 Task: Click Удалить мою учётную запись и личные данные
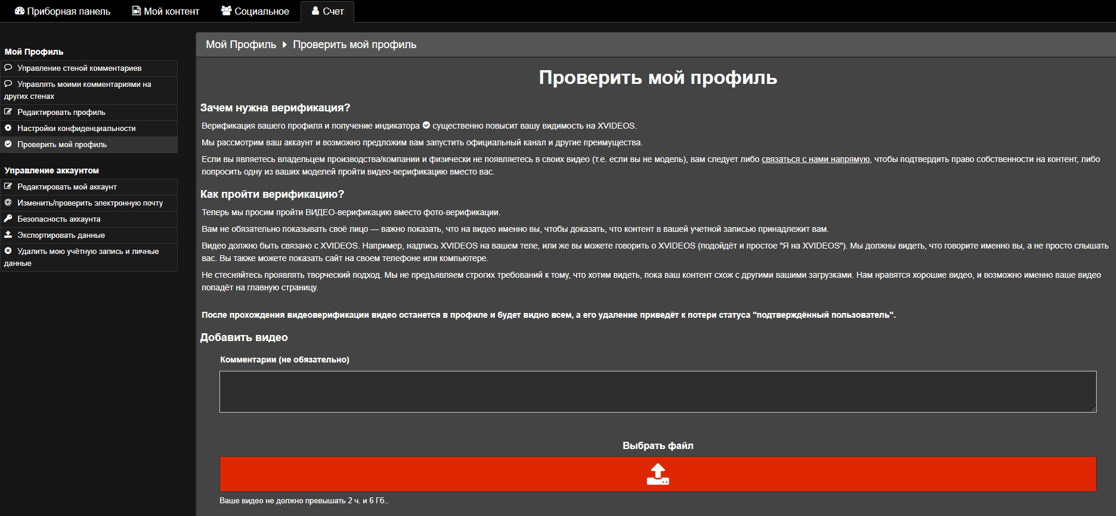click(88, 257)
